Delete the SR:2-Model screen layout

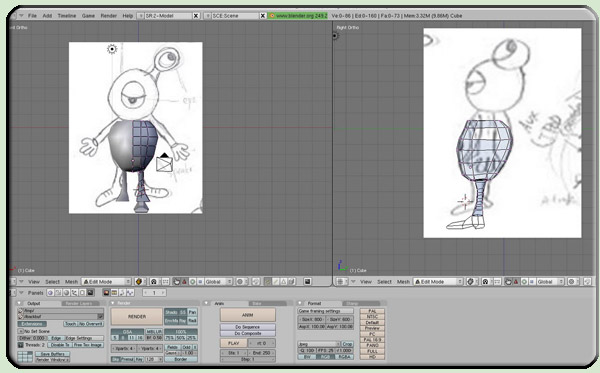pos(196,16)
